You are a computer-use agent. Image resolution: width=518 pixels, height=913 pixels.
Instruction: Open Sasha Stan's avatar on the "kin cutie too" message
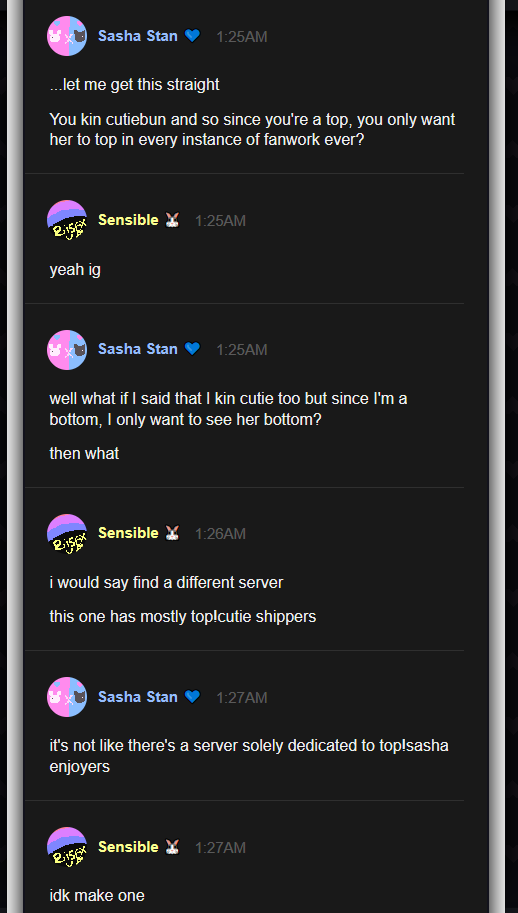(67, 349)
